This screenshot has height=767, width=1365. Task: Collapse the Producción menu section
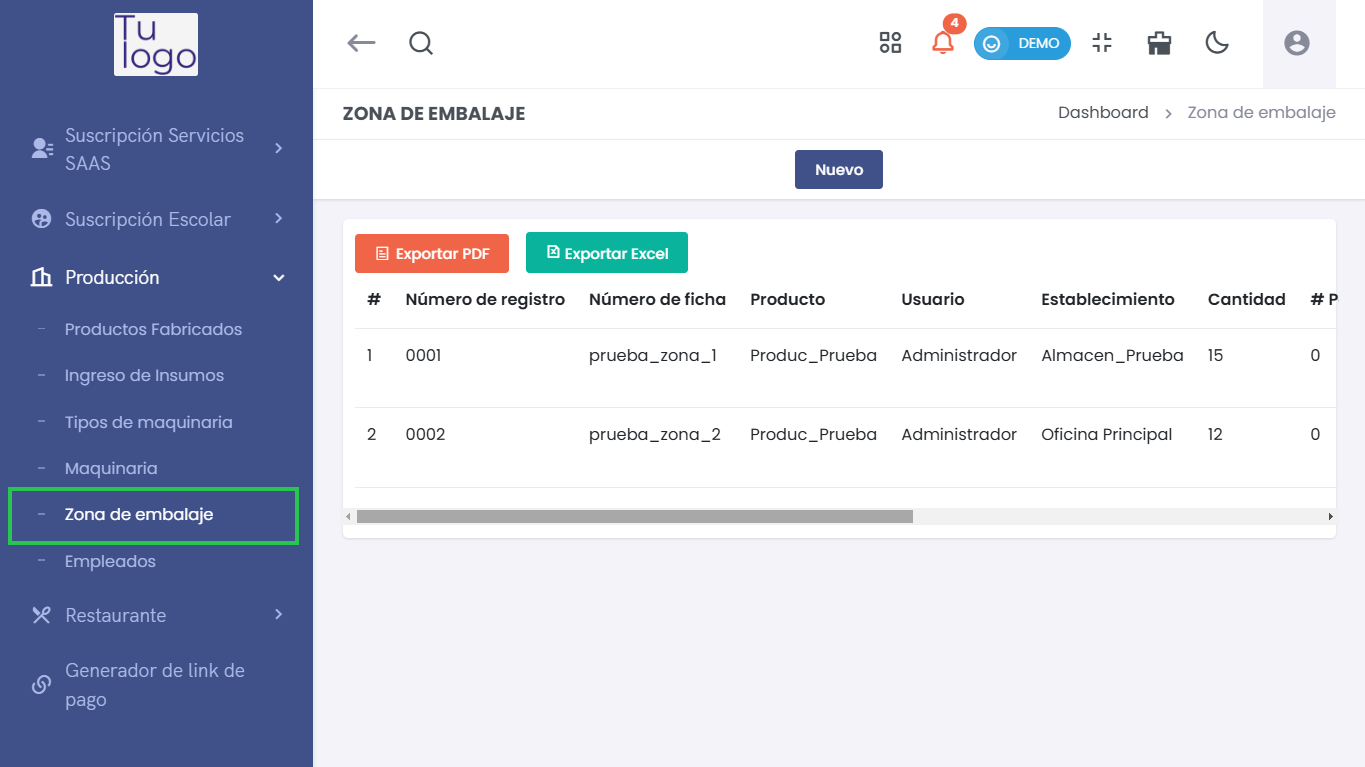[156, 277]
